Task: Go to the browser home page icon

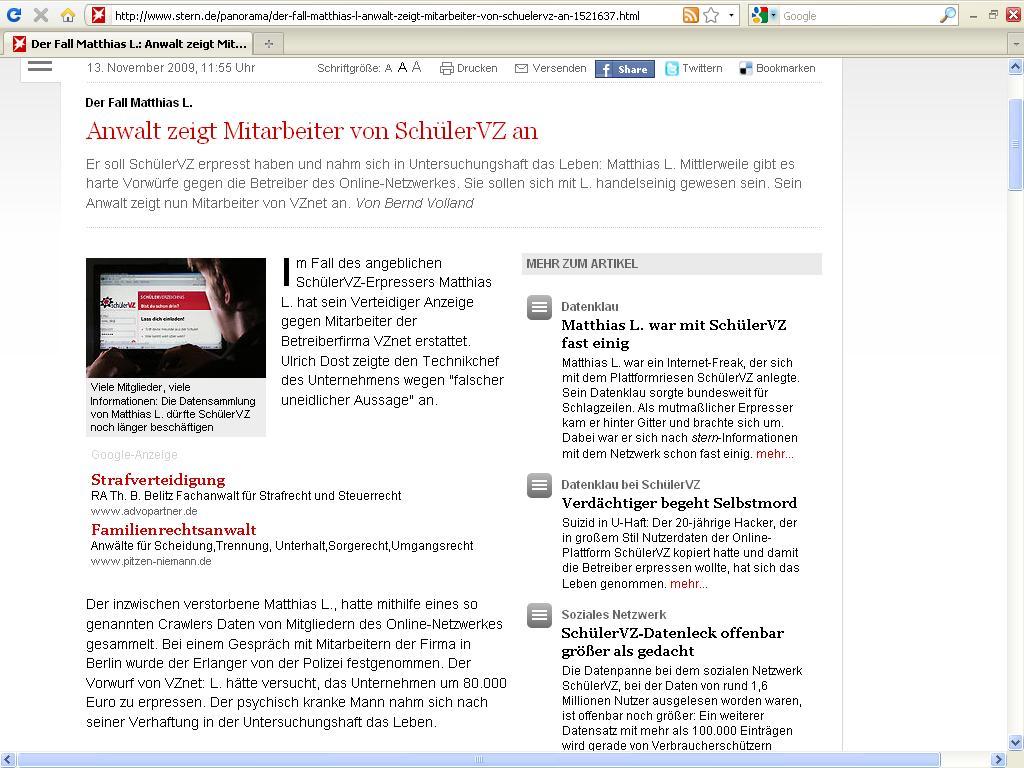Action: pyautogui.click(x=68, y=14)
